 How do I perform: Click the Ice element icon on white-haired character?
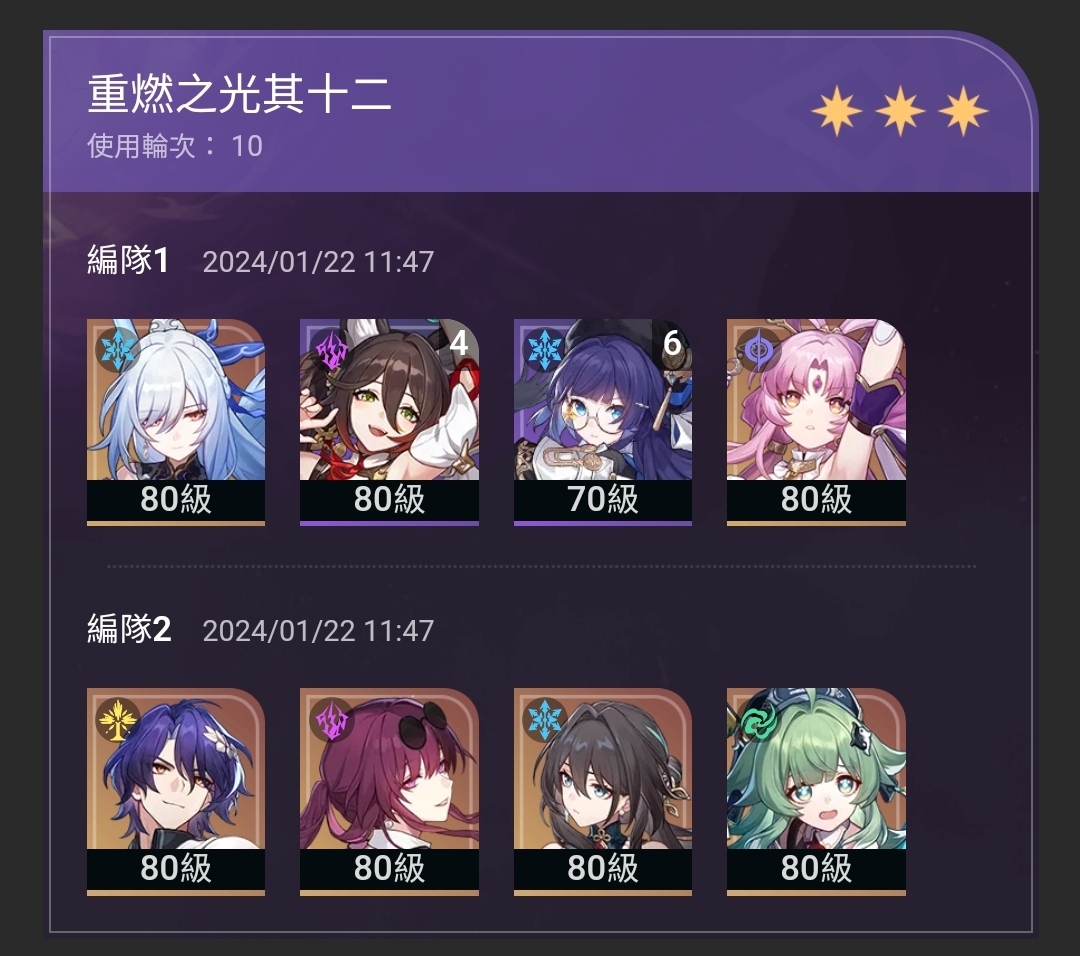(118, 349)
